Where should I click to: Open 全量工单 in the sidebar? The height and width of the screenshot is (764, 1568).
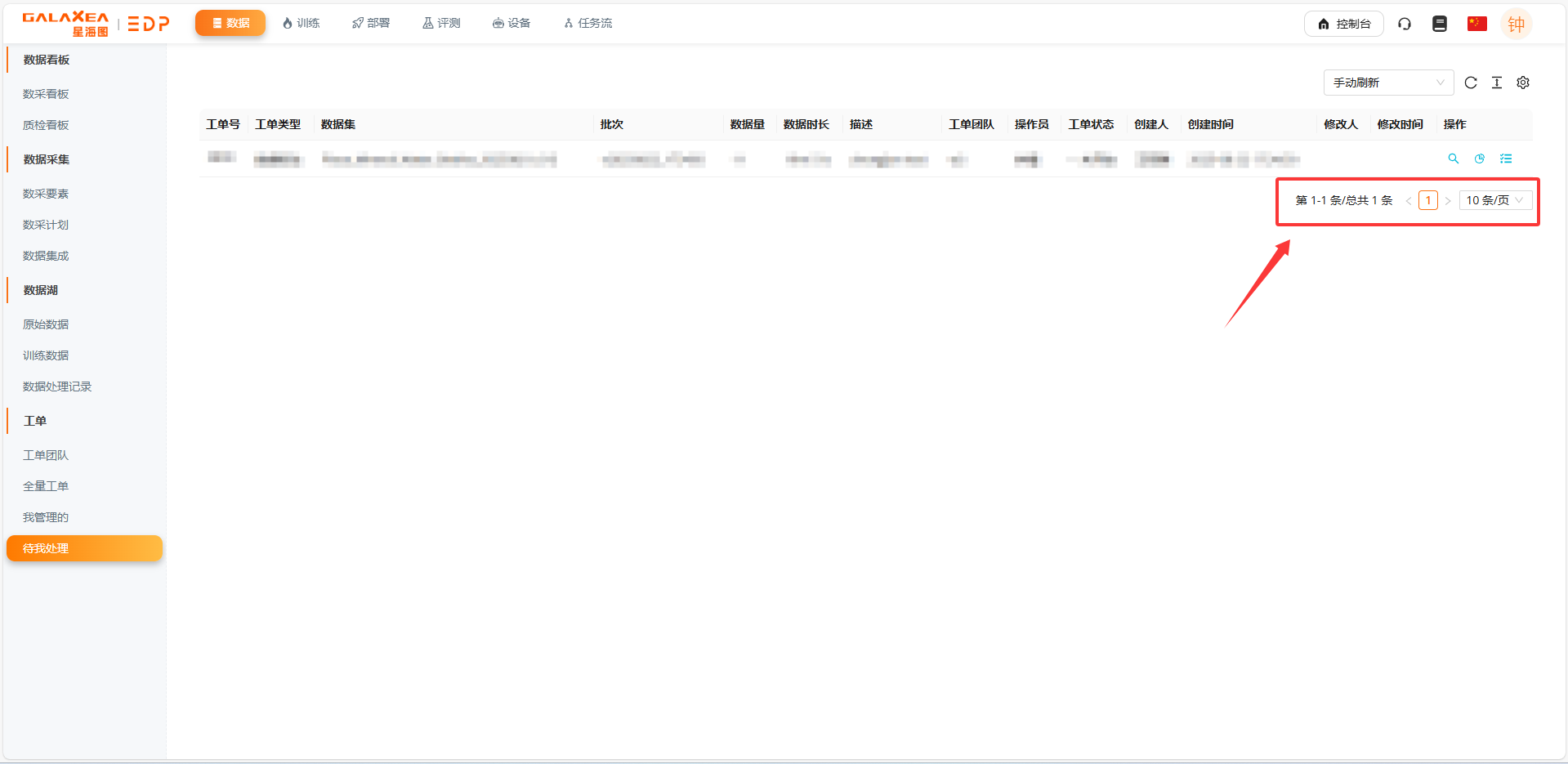(x=46, y=486)
